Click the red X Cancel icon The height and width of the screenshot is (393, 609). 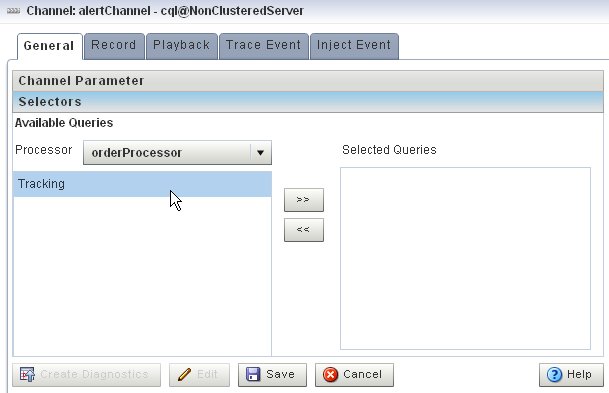(x=331, y=375)
